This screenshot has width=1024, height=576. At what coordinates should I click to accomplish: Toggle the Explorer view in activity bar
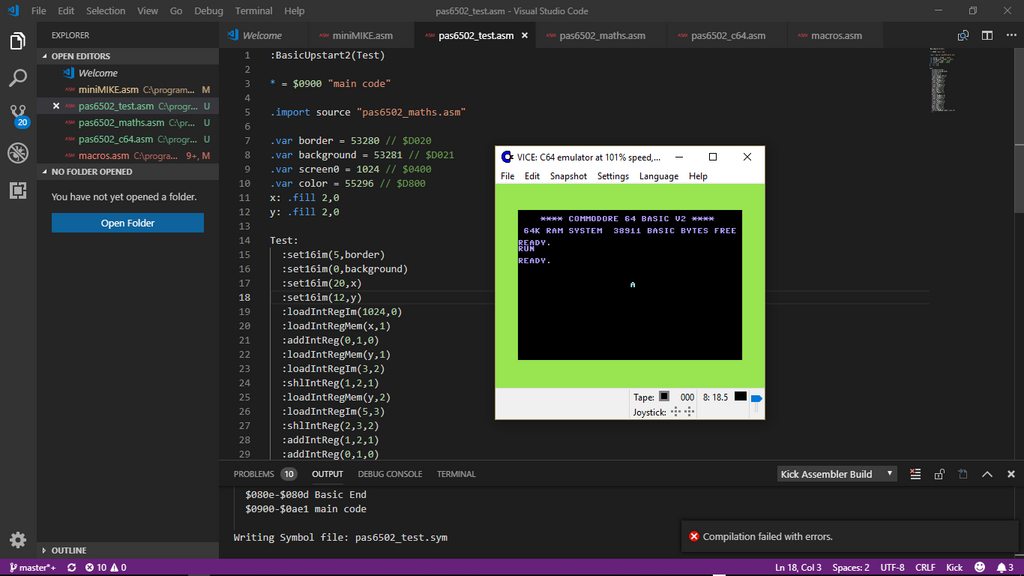pos(18,41)
